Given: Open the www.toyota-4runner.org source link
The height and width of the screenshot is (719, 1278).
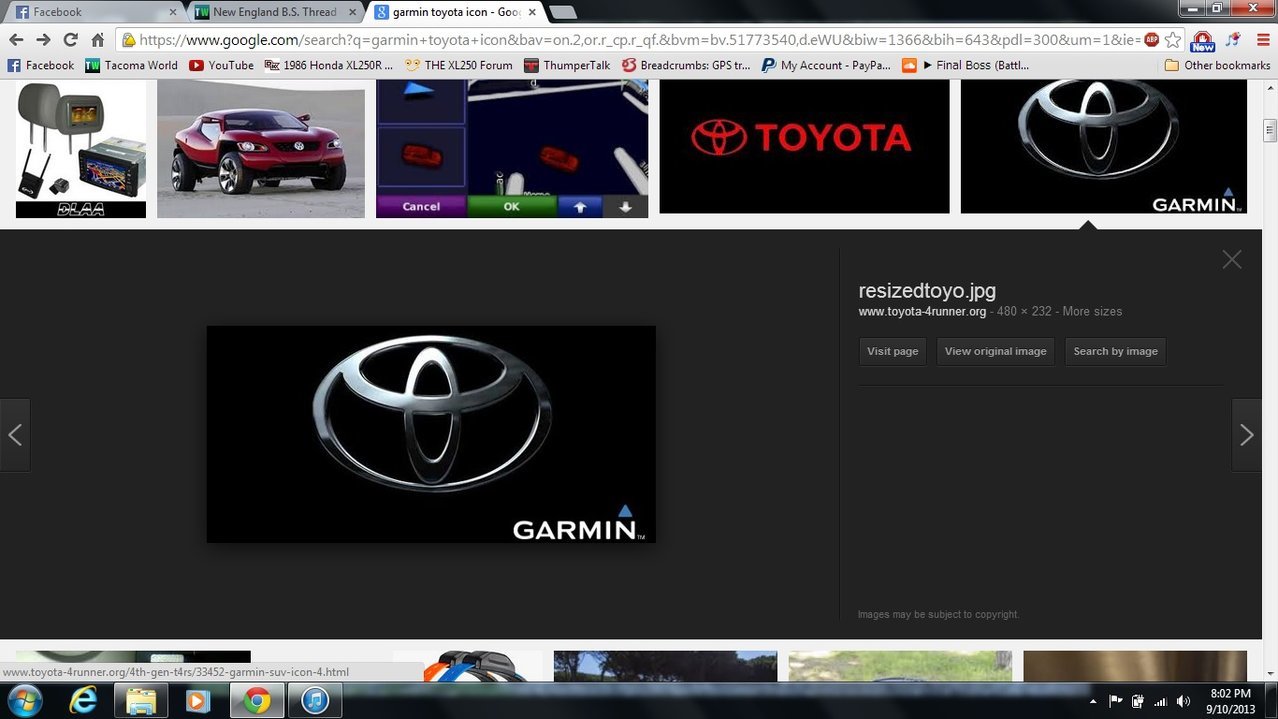Looking at the screenshot, I should 922,311.
